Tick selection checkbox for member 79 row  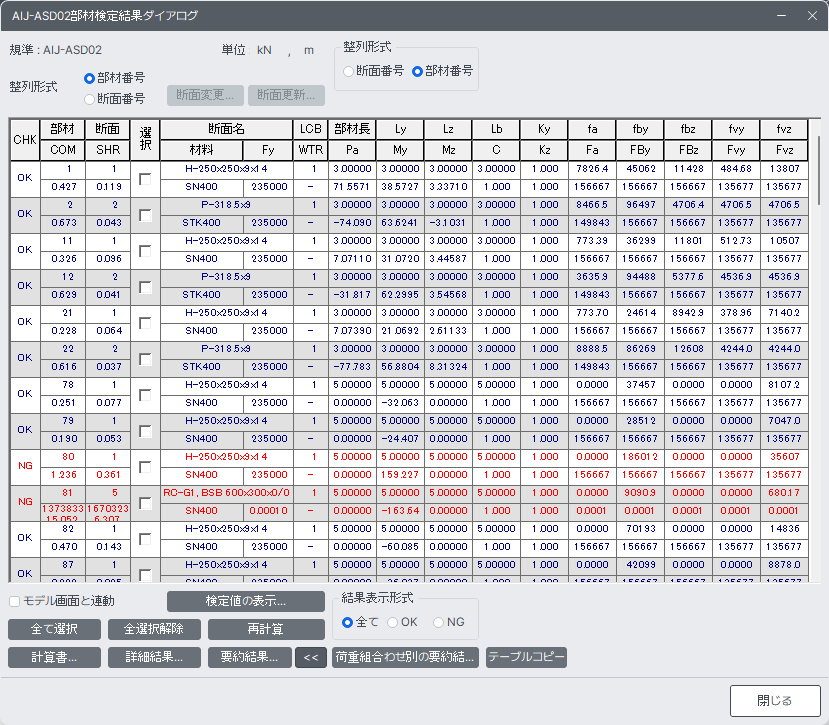(x=145, y=430)
